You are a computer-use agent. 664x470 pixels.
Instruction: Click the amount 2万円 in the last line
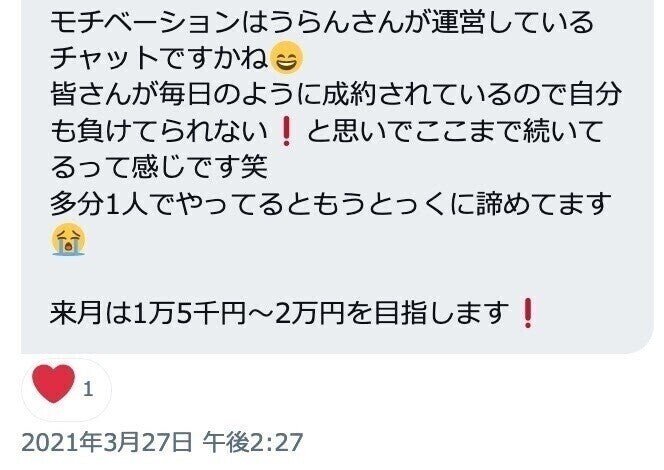pos(310,313)
